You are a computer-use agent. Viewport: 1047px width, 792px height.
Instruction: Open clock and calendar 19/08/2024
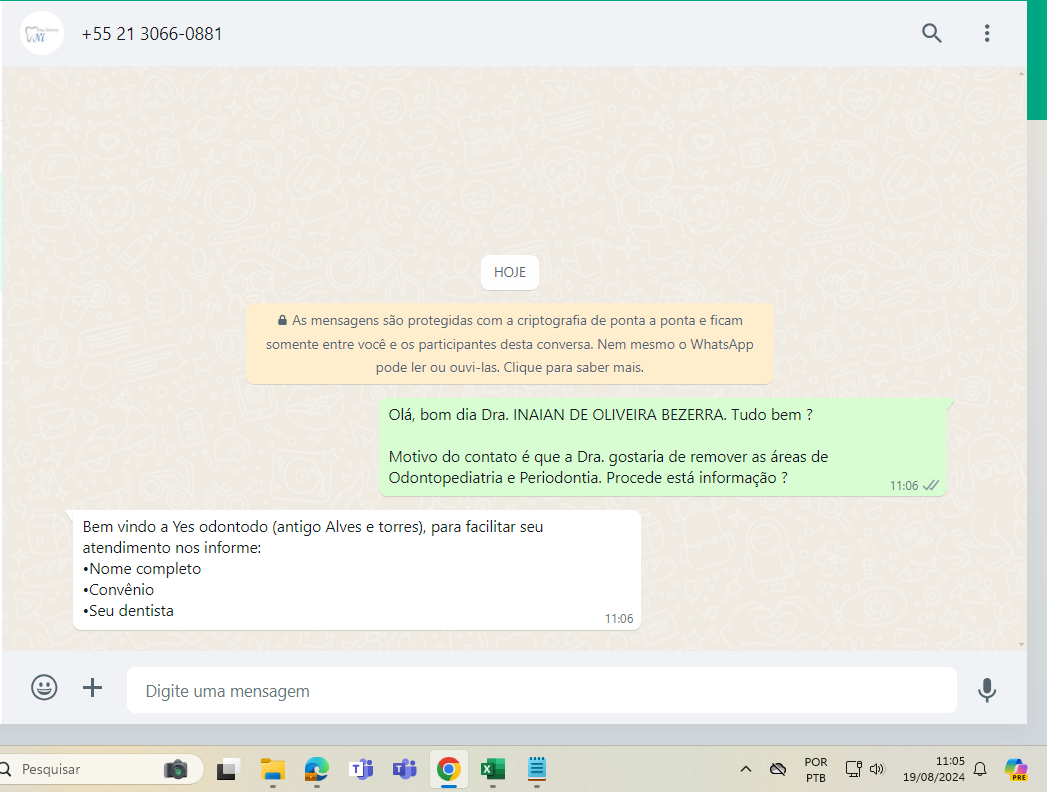[x=933, y=769]
